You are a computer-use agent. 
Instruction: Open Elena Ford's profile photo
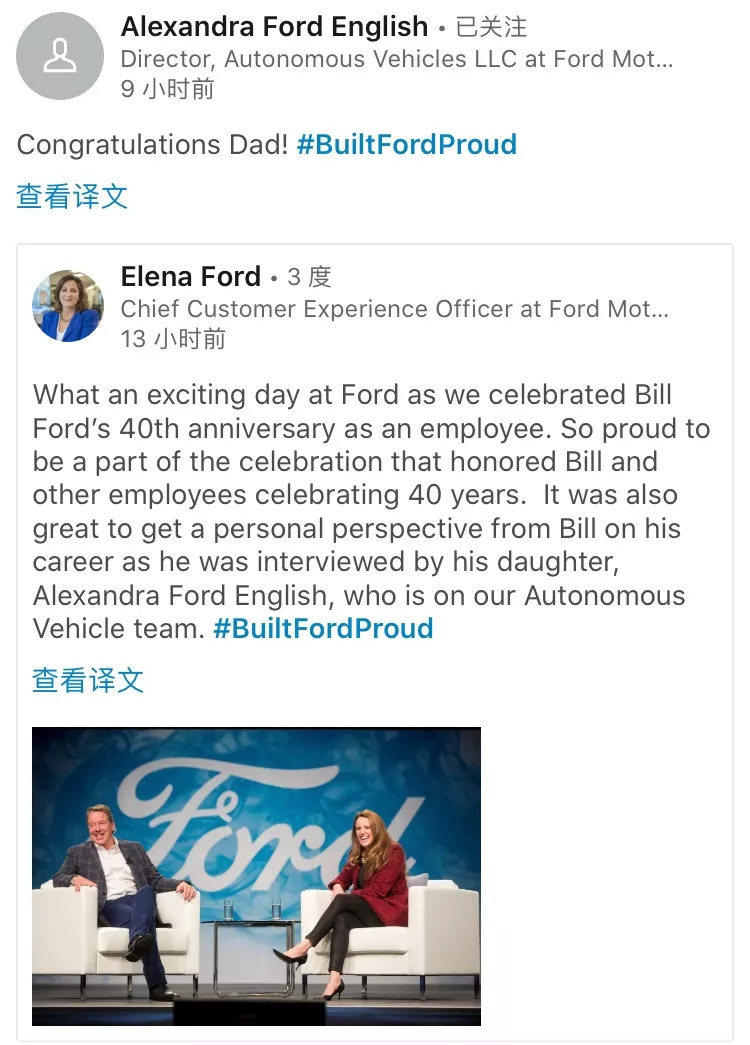(68, 306)
